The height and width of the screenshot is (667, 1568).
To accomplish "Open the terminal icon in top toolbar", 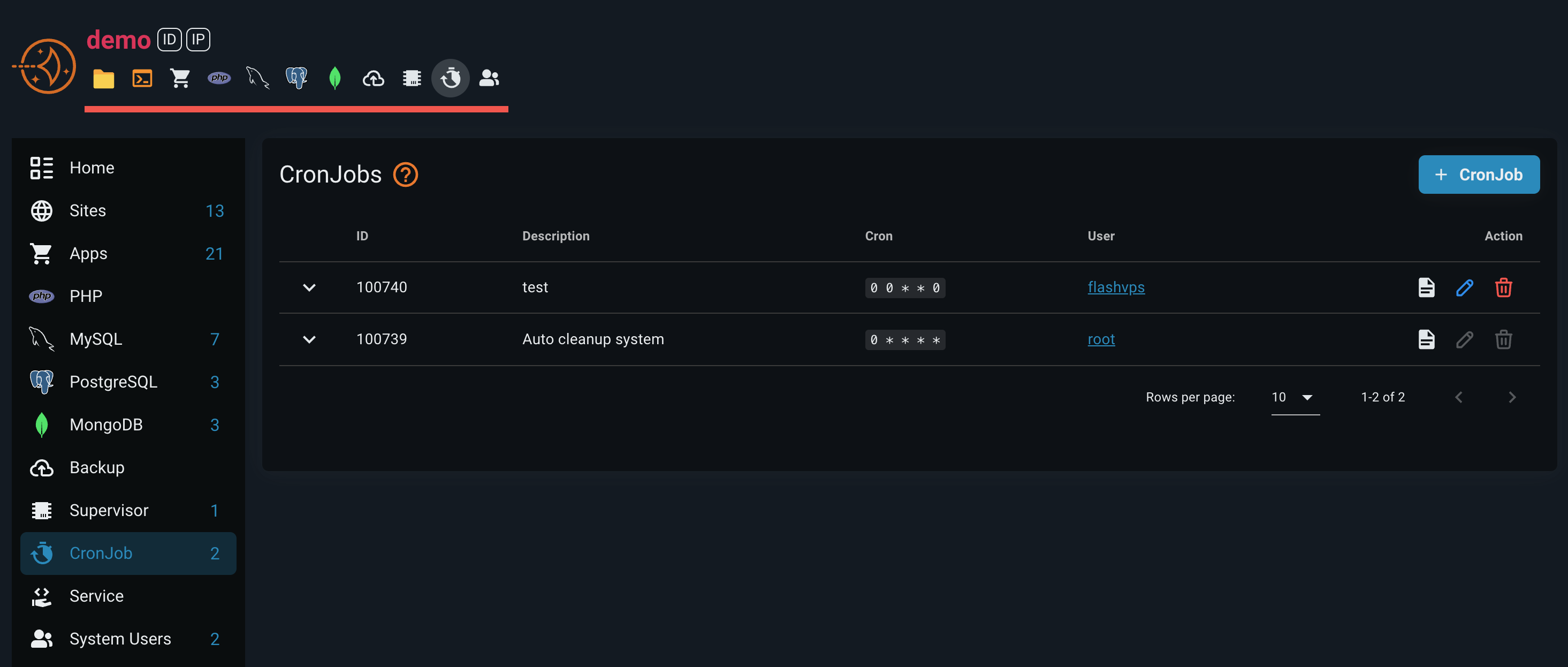I will (142, 79).
